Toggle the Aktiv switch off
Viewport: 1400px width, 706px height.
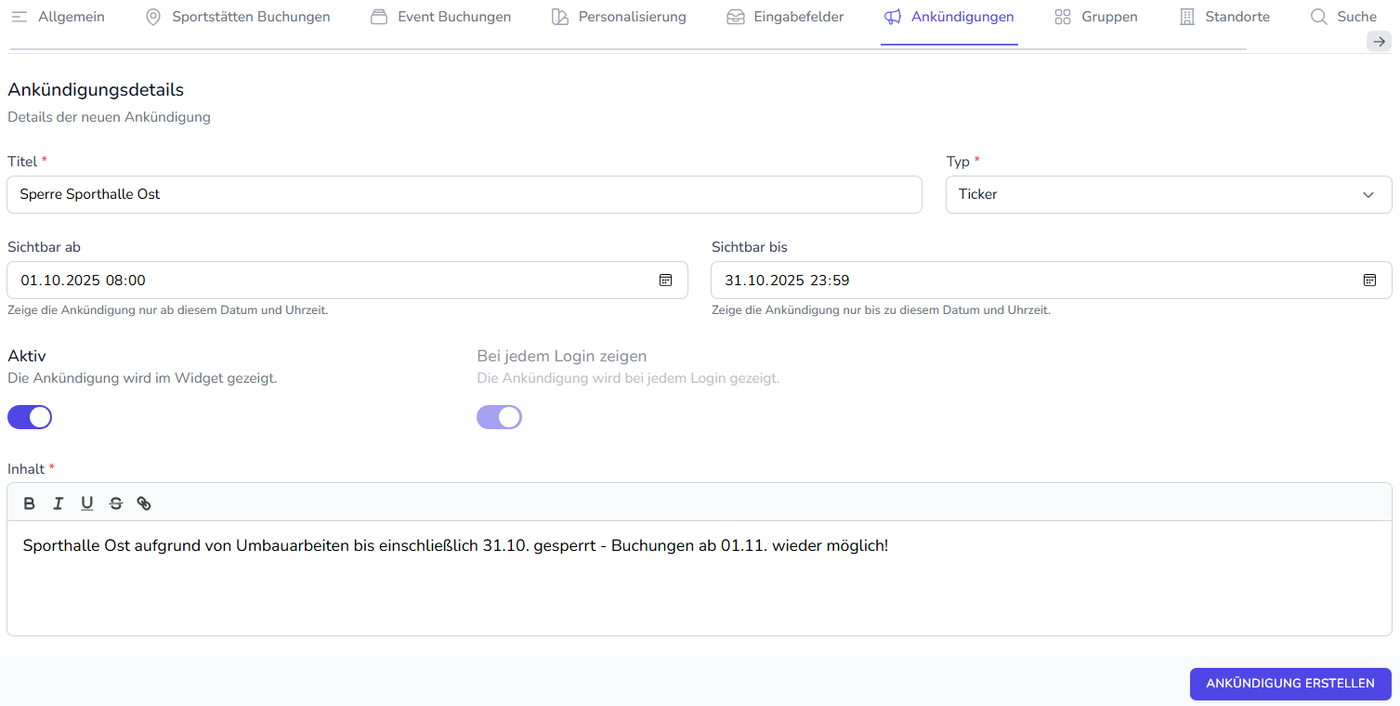point(30,417)
